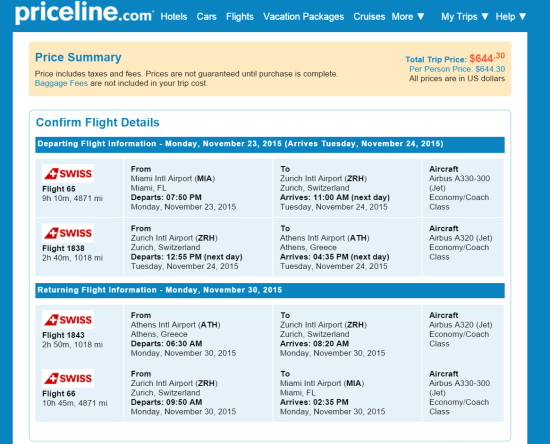
Task: Click the Price Summary heading
Action: click(x=78, y=57)
